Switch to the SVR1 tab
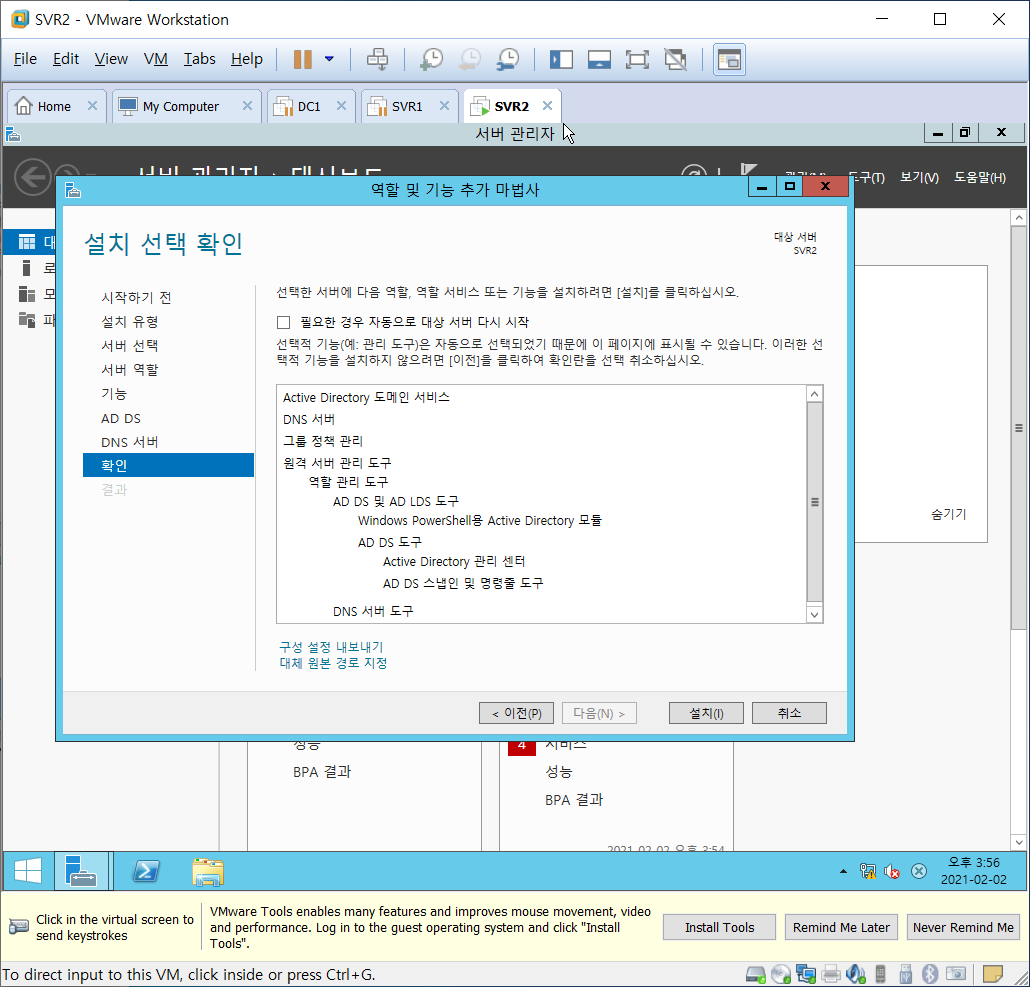Image resolution: width=1030 pixels, height=987 pixels. (407, 106)
